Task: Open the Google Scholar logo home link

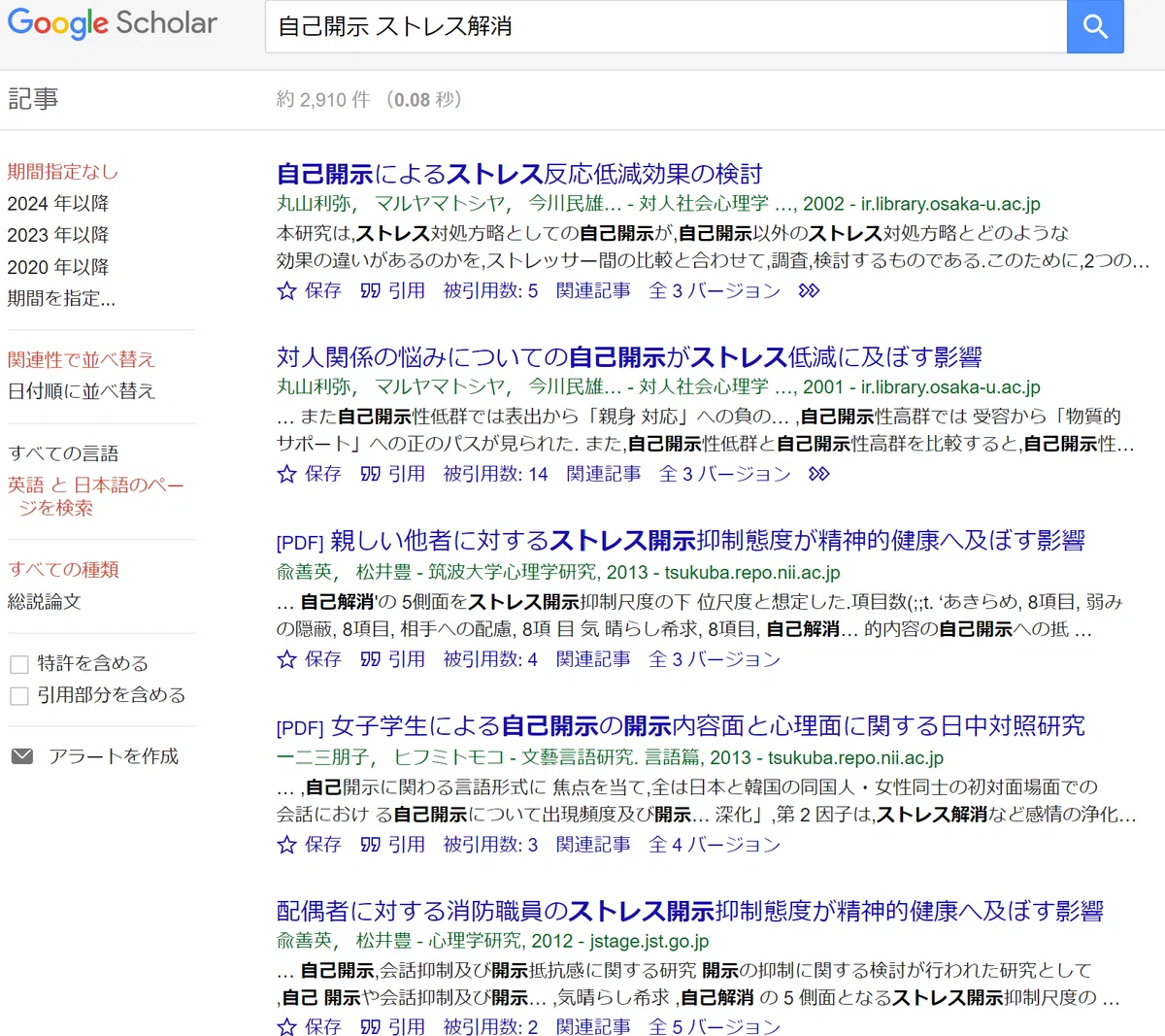Action: click(x=113, y=22)
